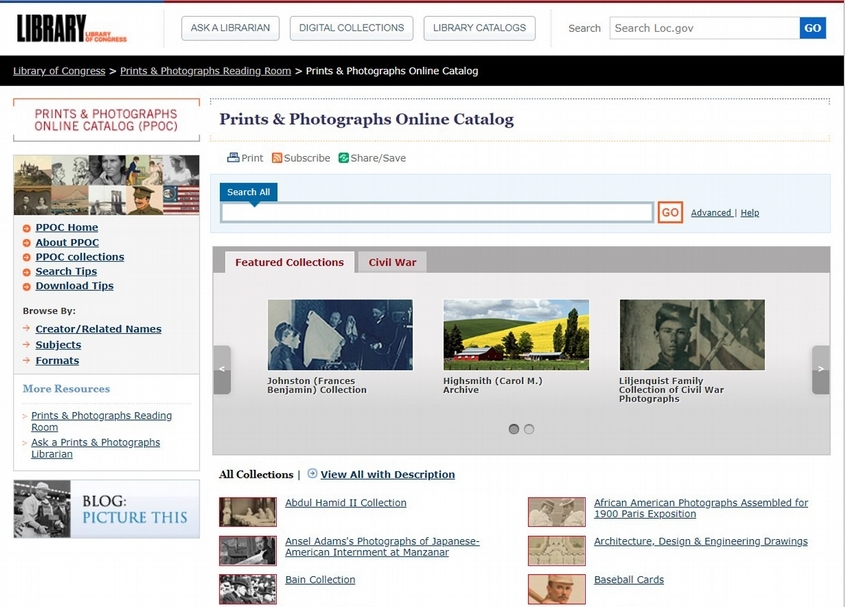Open Digital Collections
The image size is (845, 607).
coord(351,28)
